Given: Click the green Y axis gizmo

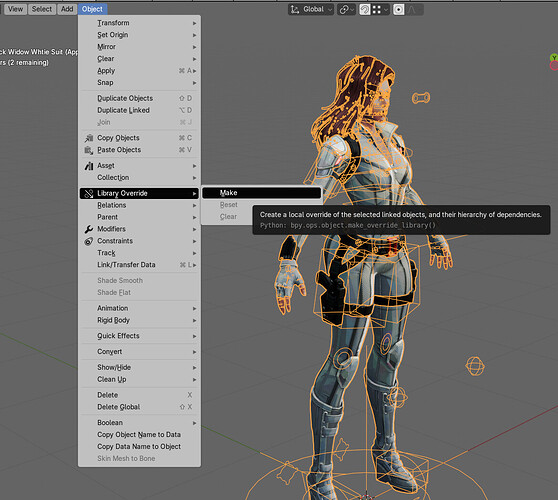Looking at the screenshot, I should pos(554,58).
